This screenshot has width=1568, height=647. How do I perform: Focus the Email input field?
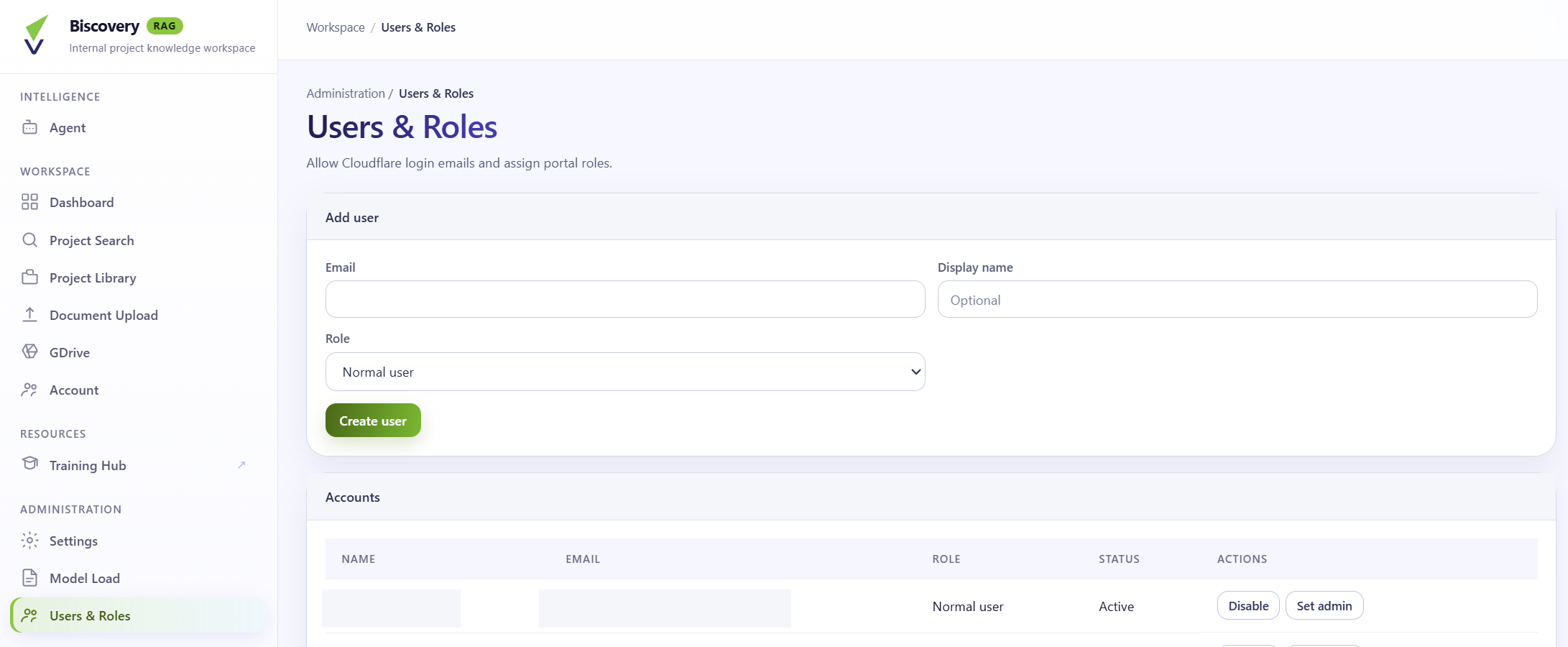tap(625, 299)
